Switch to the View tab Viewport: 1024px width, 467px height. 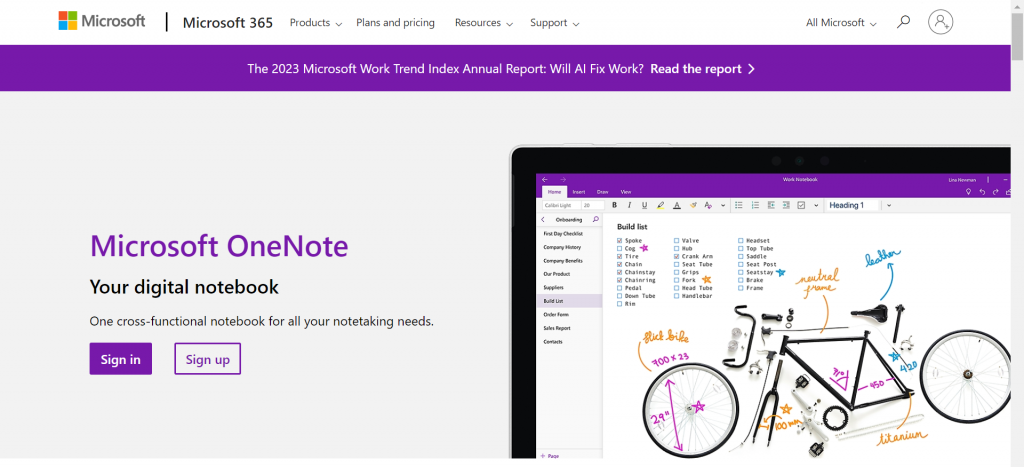[626, 192]
